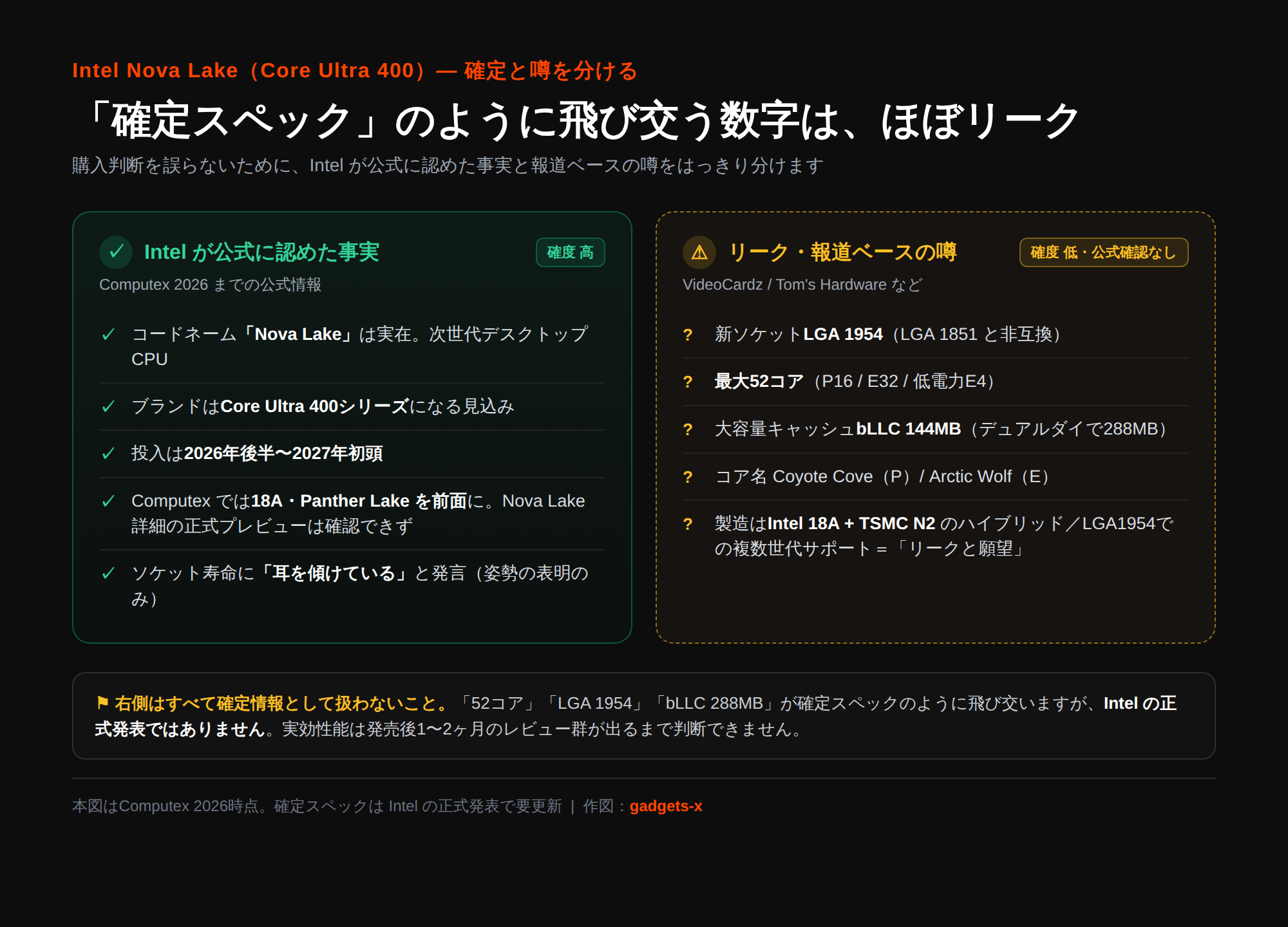The height and width of the screenshot is (927, 1288).
Task: Click the question mark beside コア名 Coyote Cove
Action: click(x=688, y=477)
